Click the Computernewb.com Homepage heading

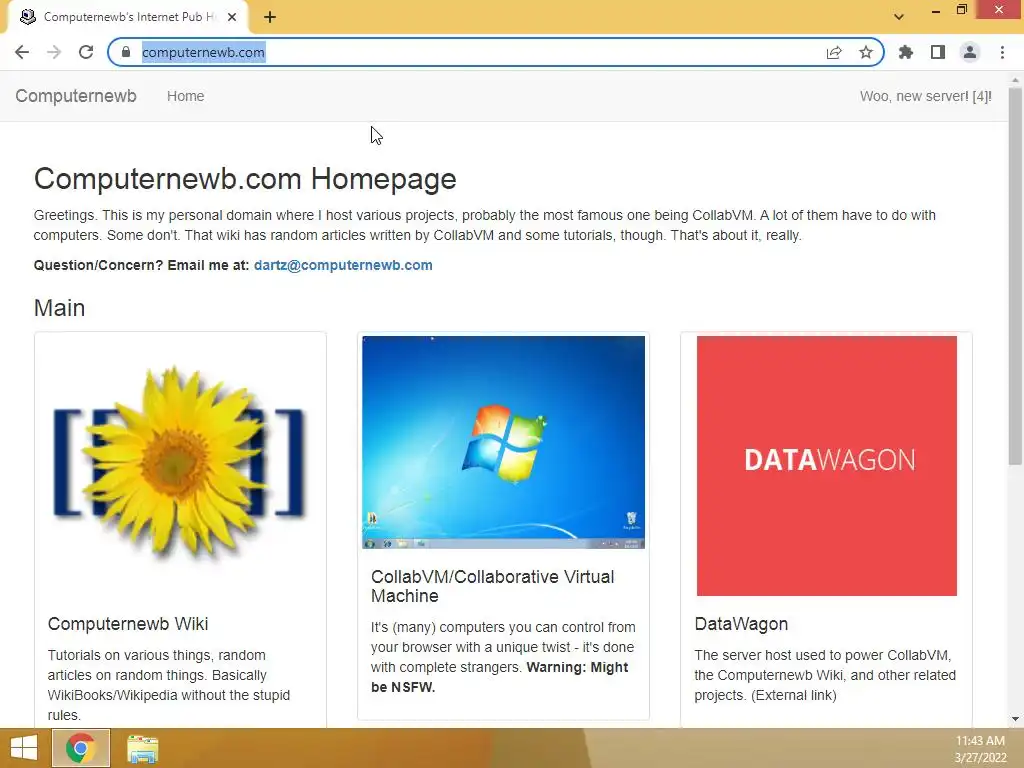click(x=245, y=179)
